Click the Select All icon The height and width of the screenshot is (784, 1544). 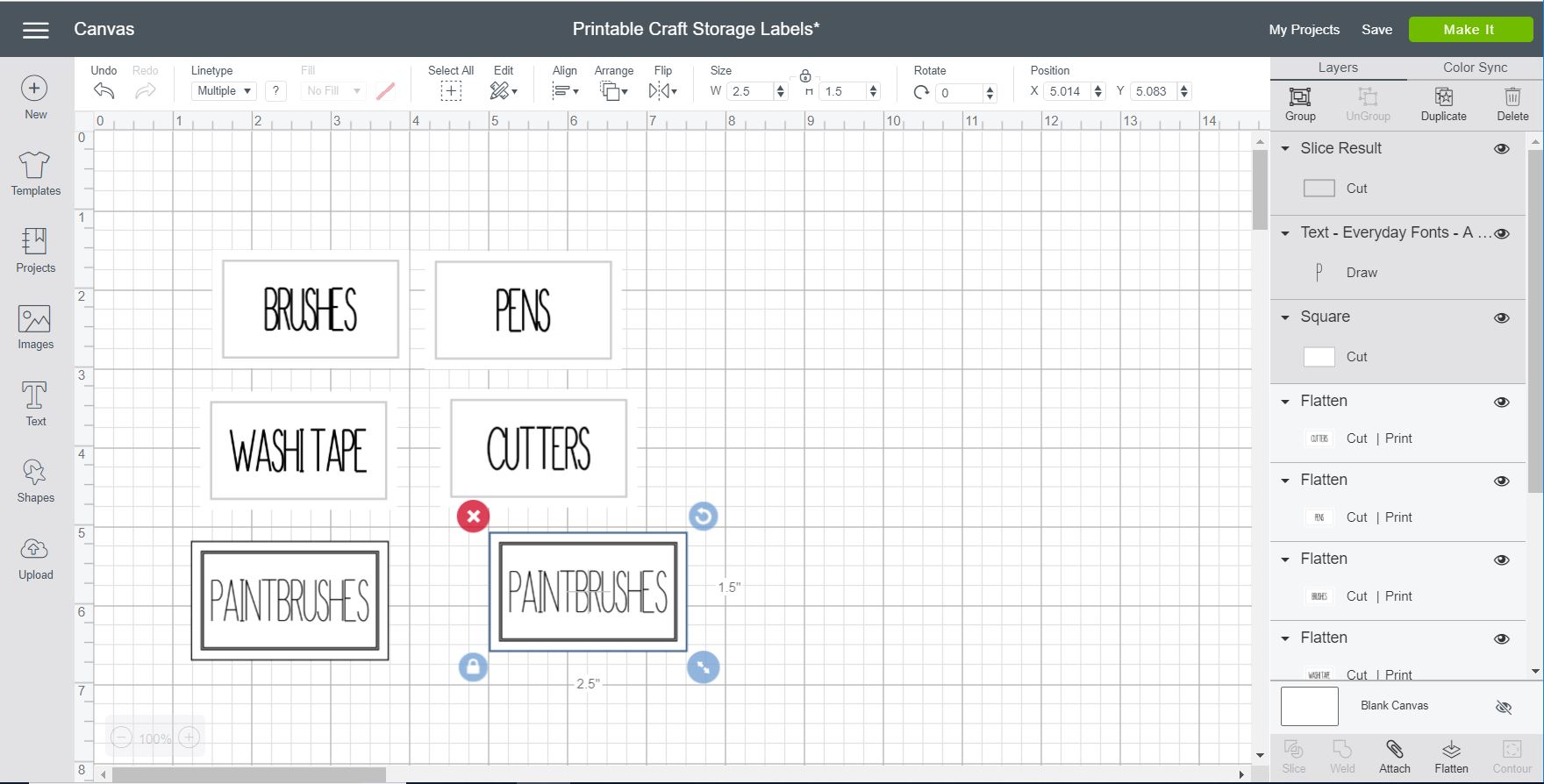coord(451,90)
